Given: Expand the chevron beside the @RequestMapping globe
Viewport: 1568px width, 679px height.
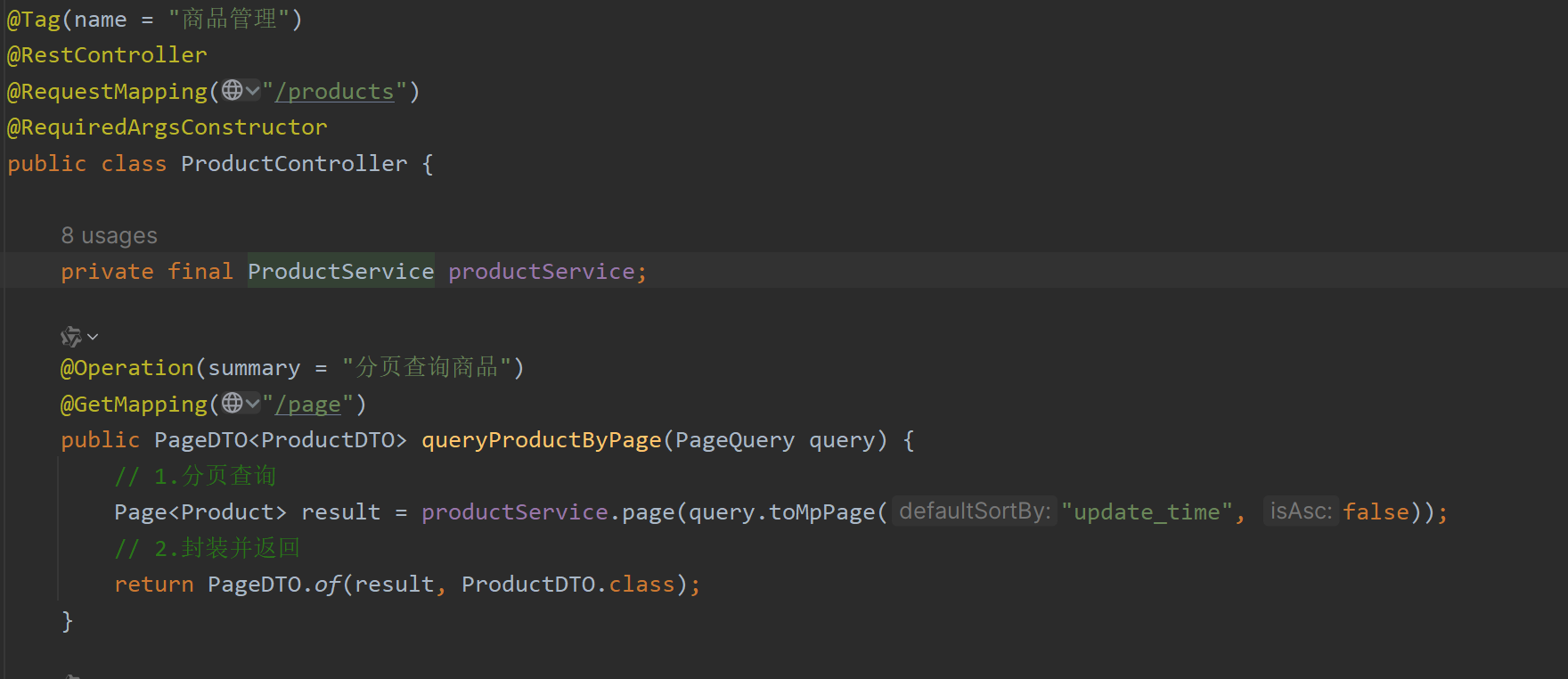Looking at the screenshot, I should [x=252, y=90].
